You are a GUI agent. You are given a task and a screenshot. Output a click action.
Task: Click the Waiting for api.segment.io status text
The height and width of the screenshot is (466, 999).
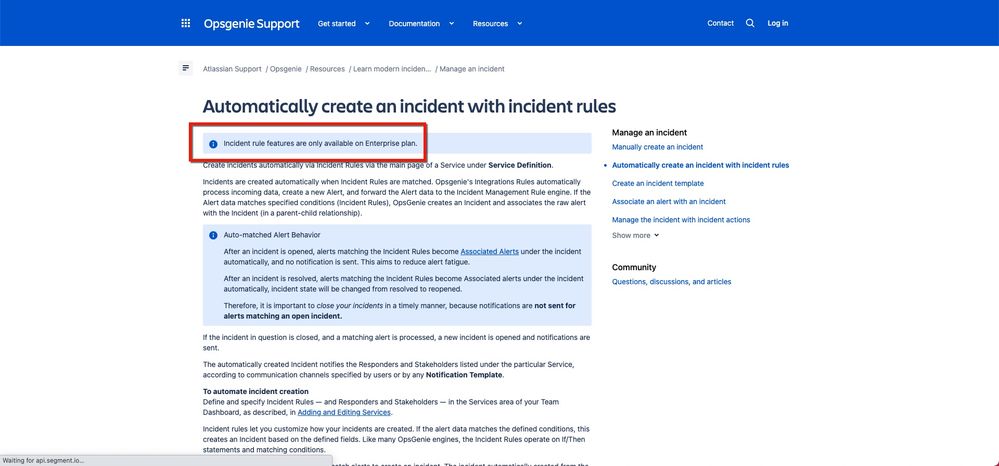43,460
